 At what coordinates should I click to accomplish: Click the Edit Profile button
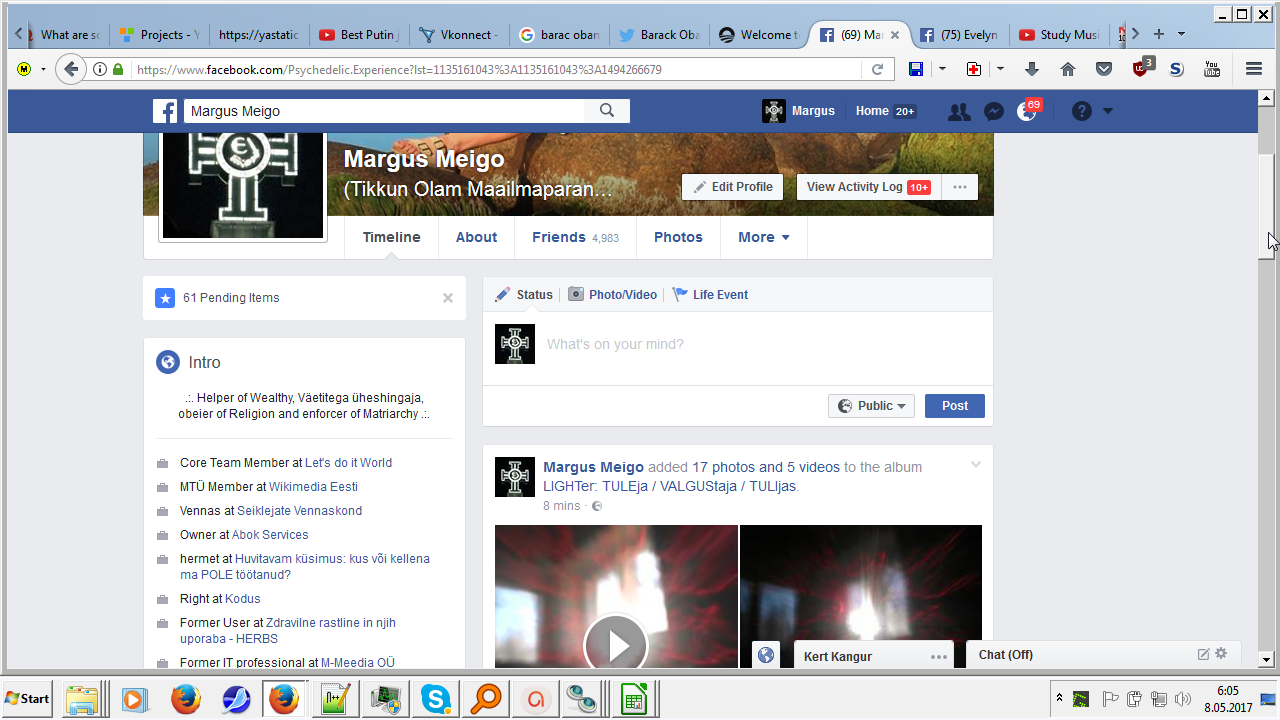pyautogui.click(x=732, y=187)
